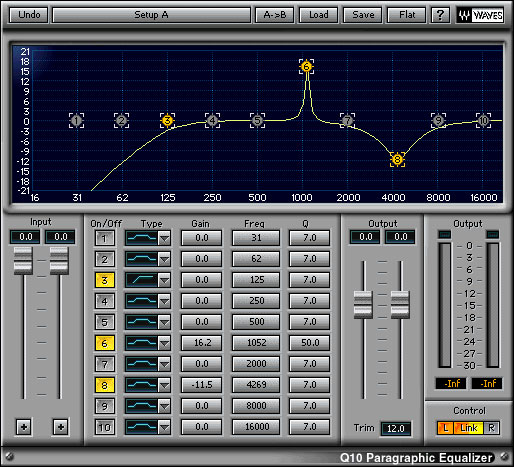Toggle the Link control button
This screenshot has height=467, width=514.
click(x=468, y=428)
